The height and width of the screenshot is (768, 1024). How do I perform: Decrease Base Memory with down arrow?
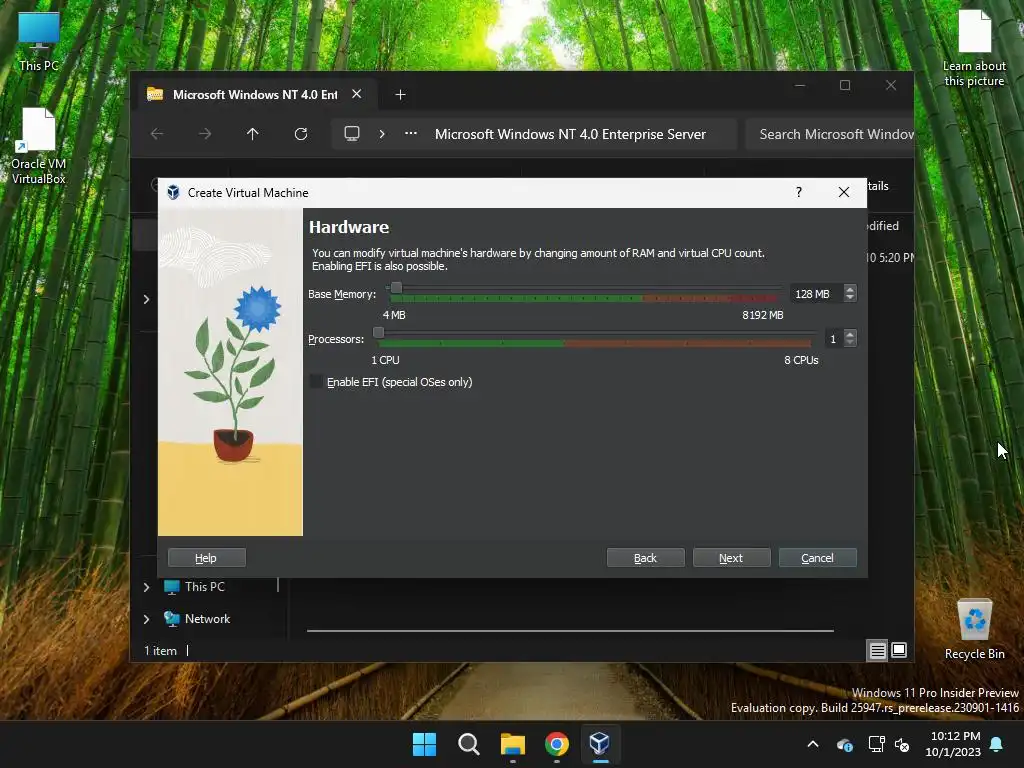pyautogui.click(x=850, y=298)
